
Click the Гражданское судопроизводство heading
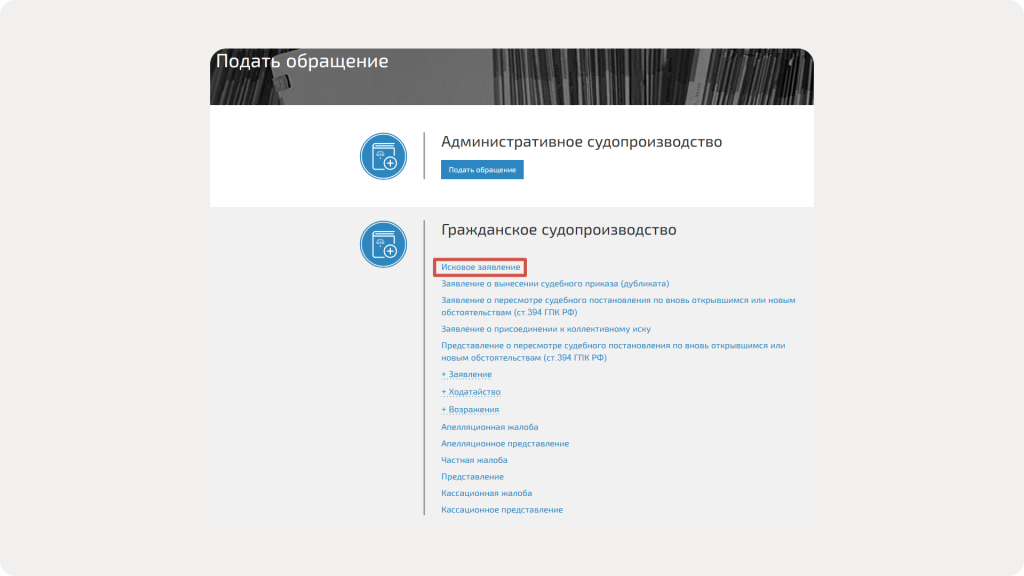click(558, 230)
